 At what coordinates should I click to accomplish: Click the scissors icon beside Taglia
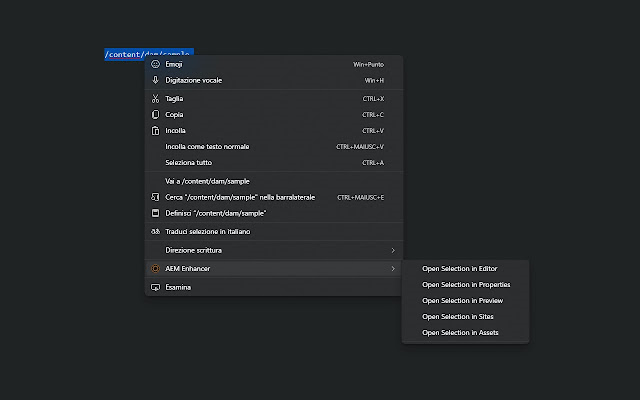coord(155,99)
